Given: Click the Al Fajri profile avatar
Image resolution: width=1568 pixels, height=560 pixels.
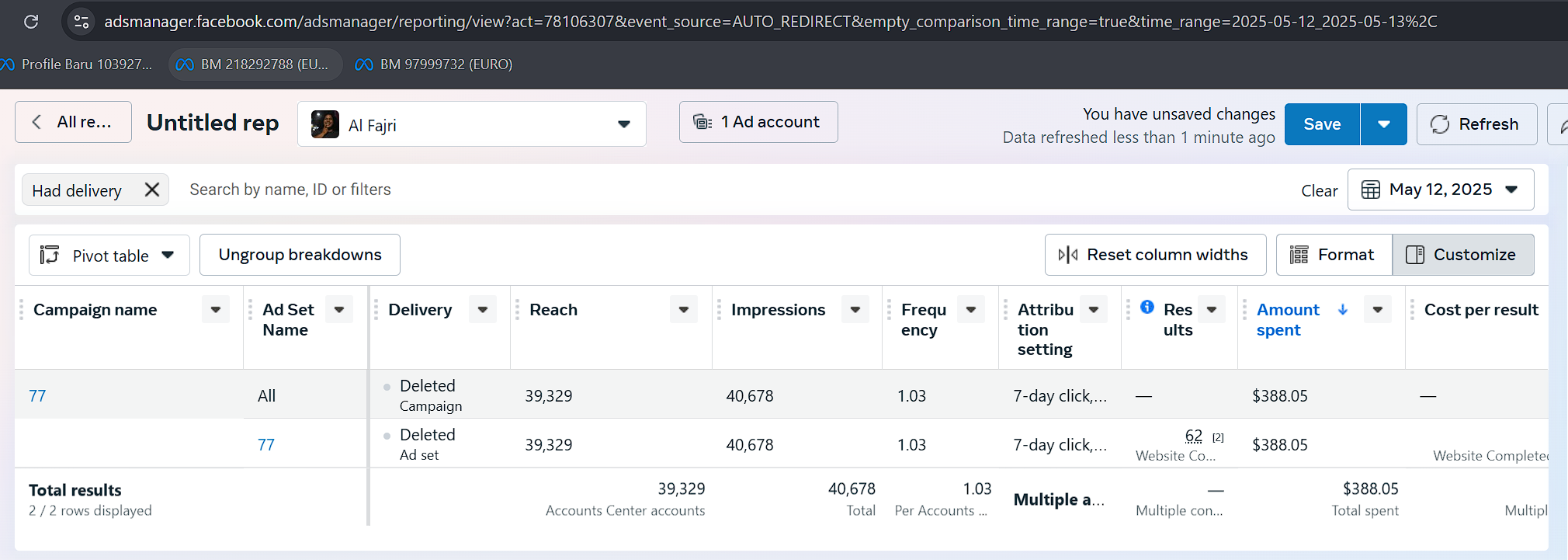Looking at the screenshot, I should (x=324, y=124).
